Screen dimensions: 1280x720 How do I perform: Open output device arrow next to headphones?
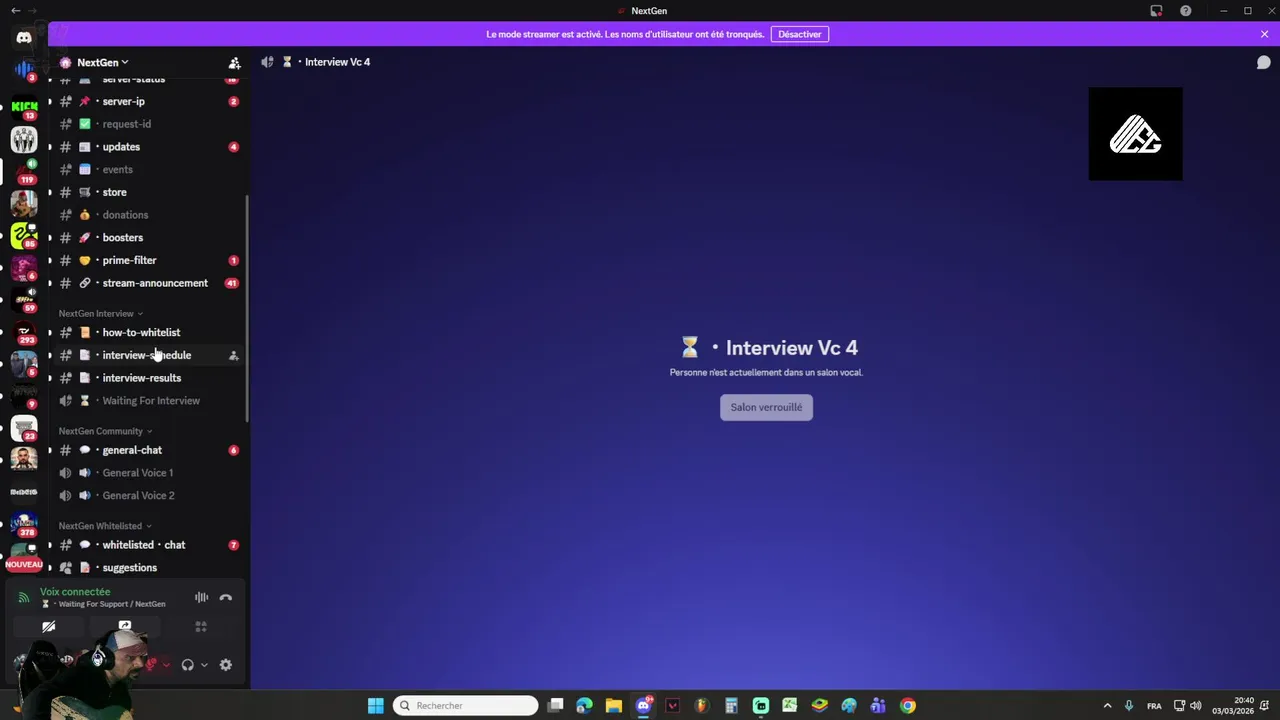204,665
